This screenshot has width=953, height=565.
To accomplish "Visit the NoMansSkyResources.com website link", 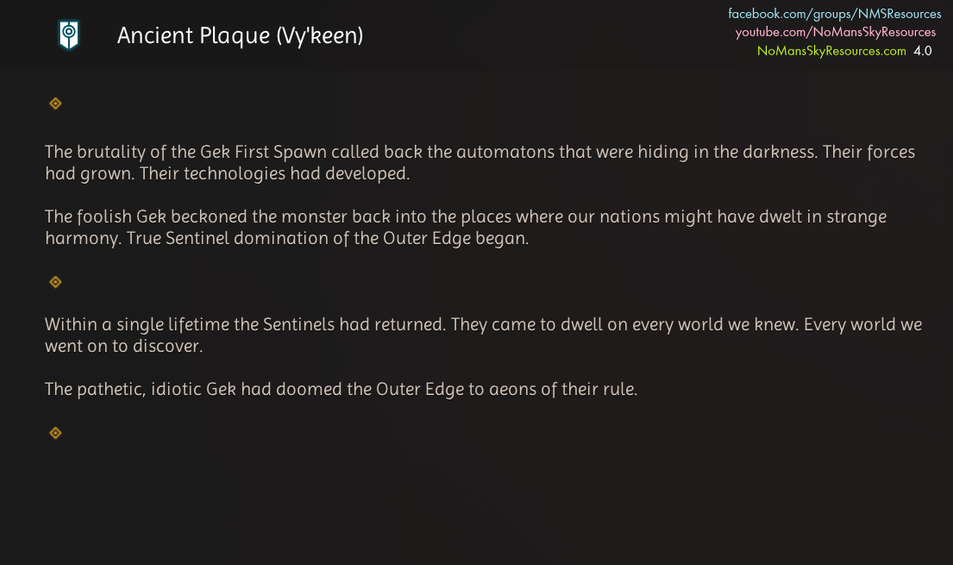I will tap(831, 51).
